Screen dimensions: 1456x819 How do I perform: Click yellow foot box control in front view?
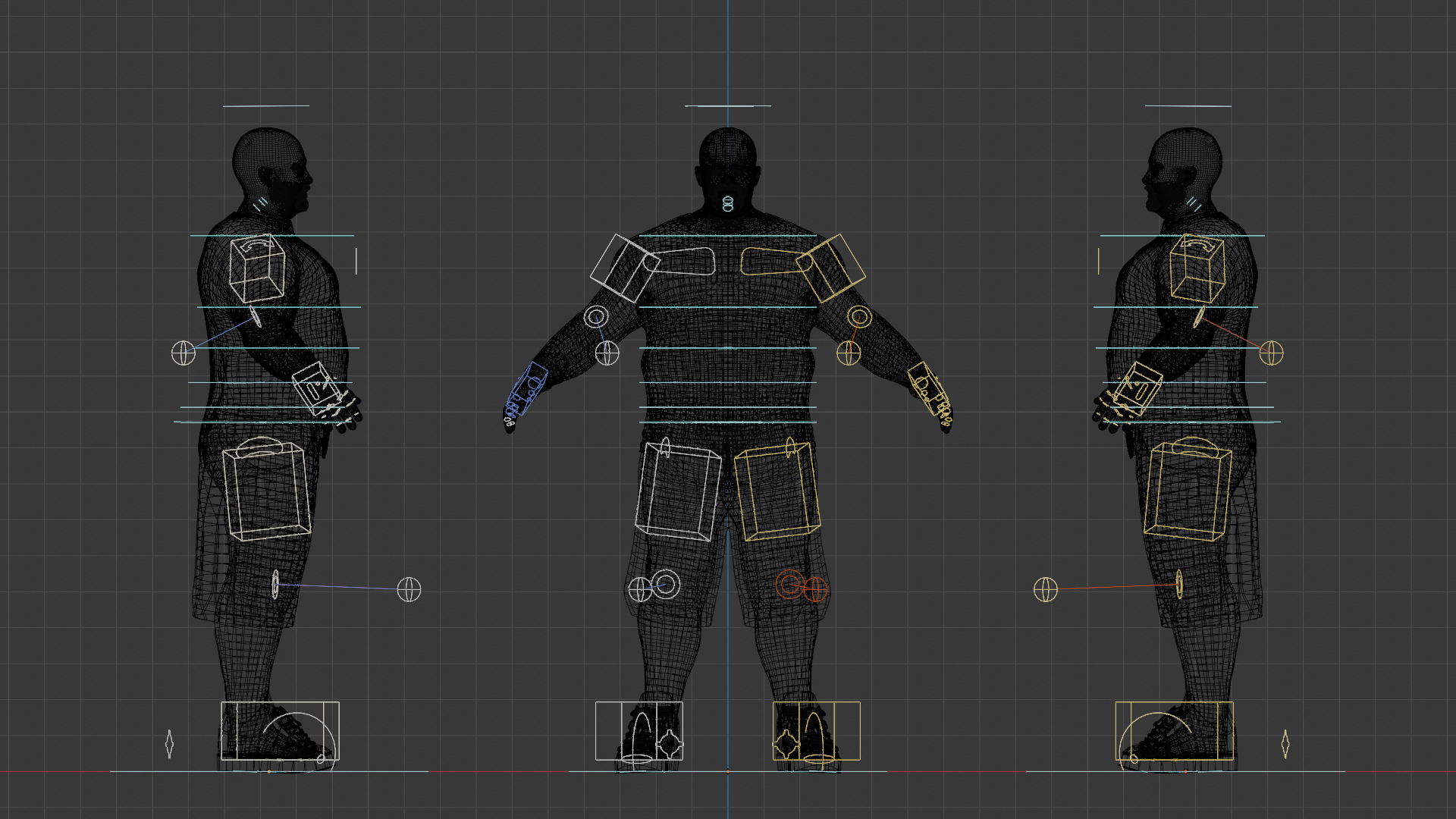click(817, 731)
